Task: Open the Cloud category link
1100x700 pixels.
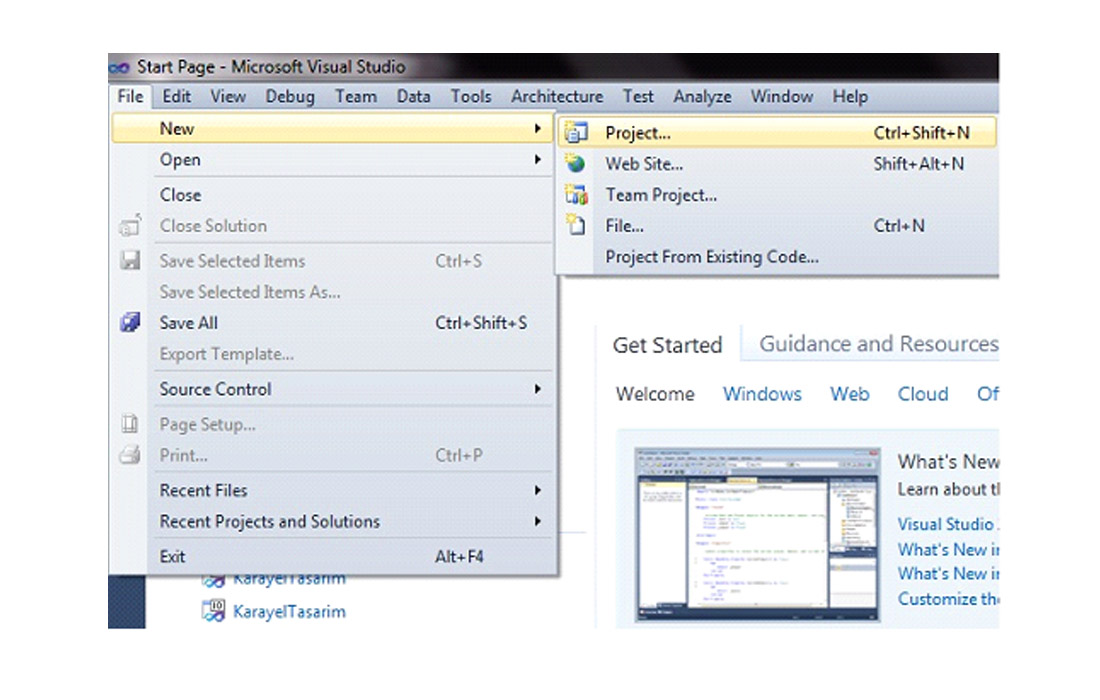Action: (923, 393)
